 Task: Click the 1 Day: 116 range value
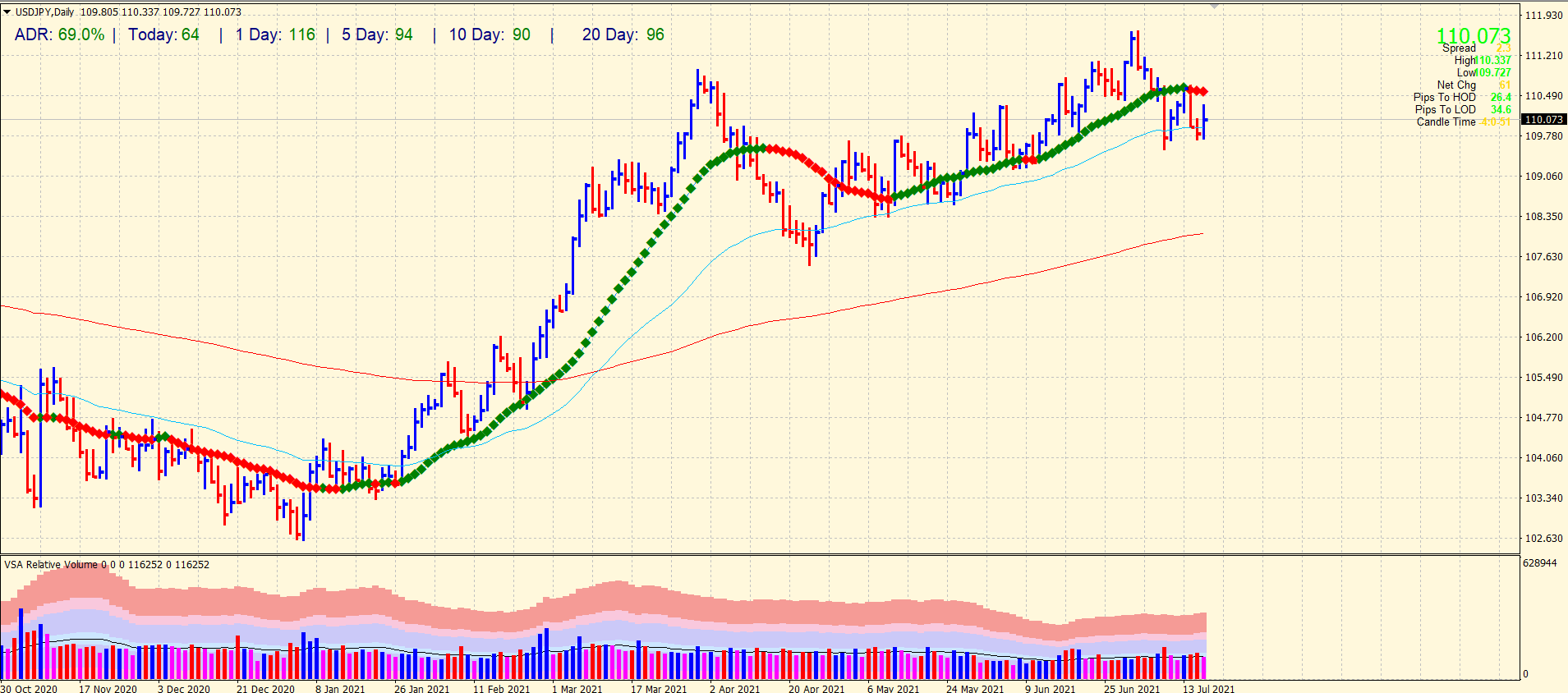tap(275, 34)
